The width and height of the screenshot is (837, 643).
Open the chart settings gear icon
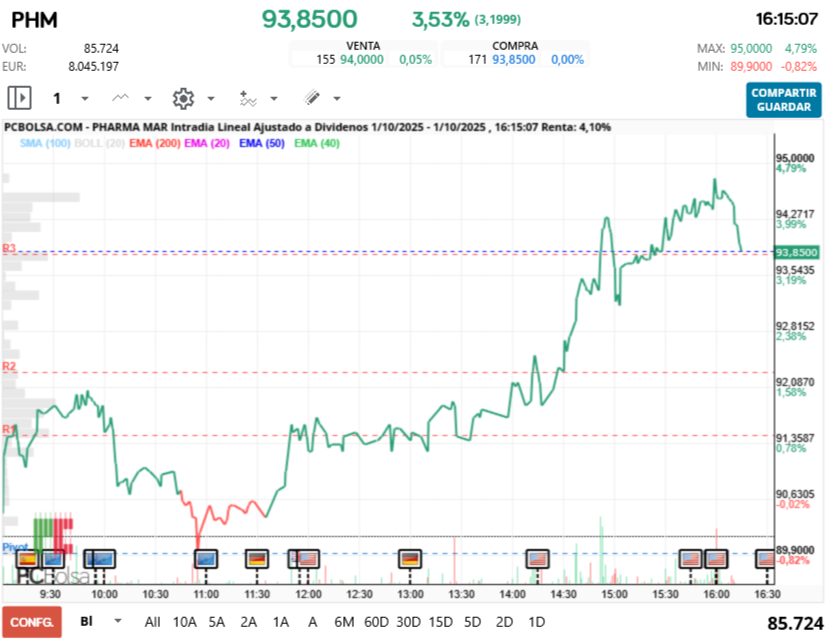[x=182, y=98]
